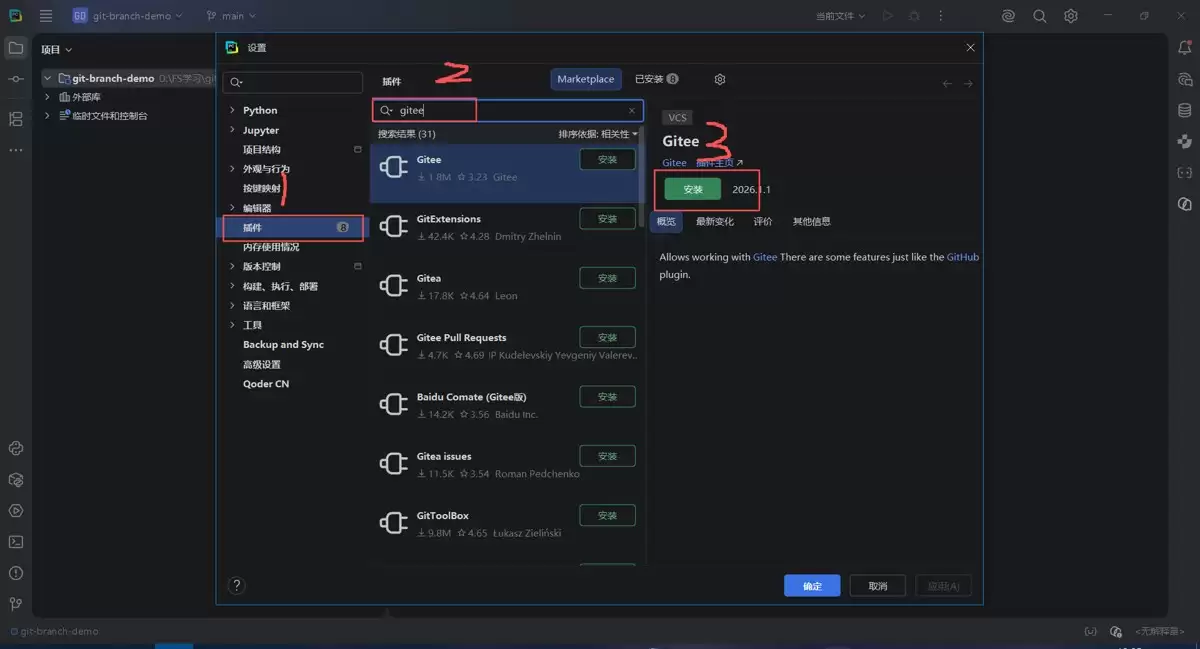Screen dimensions: 1200x649
Task: Select the 最新变化 plugin detail tab
Action: coord(715,221)
